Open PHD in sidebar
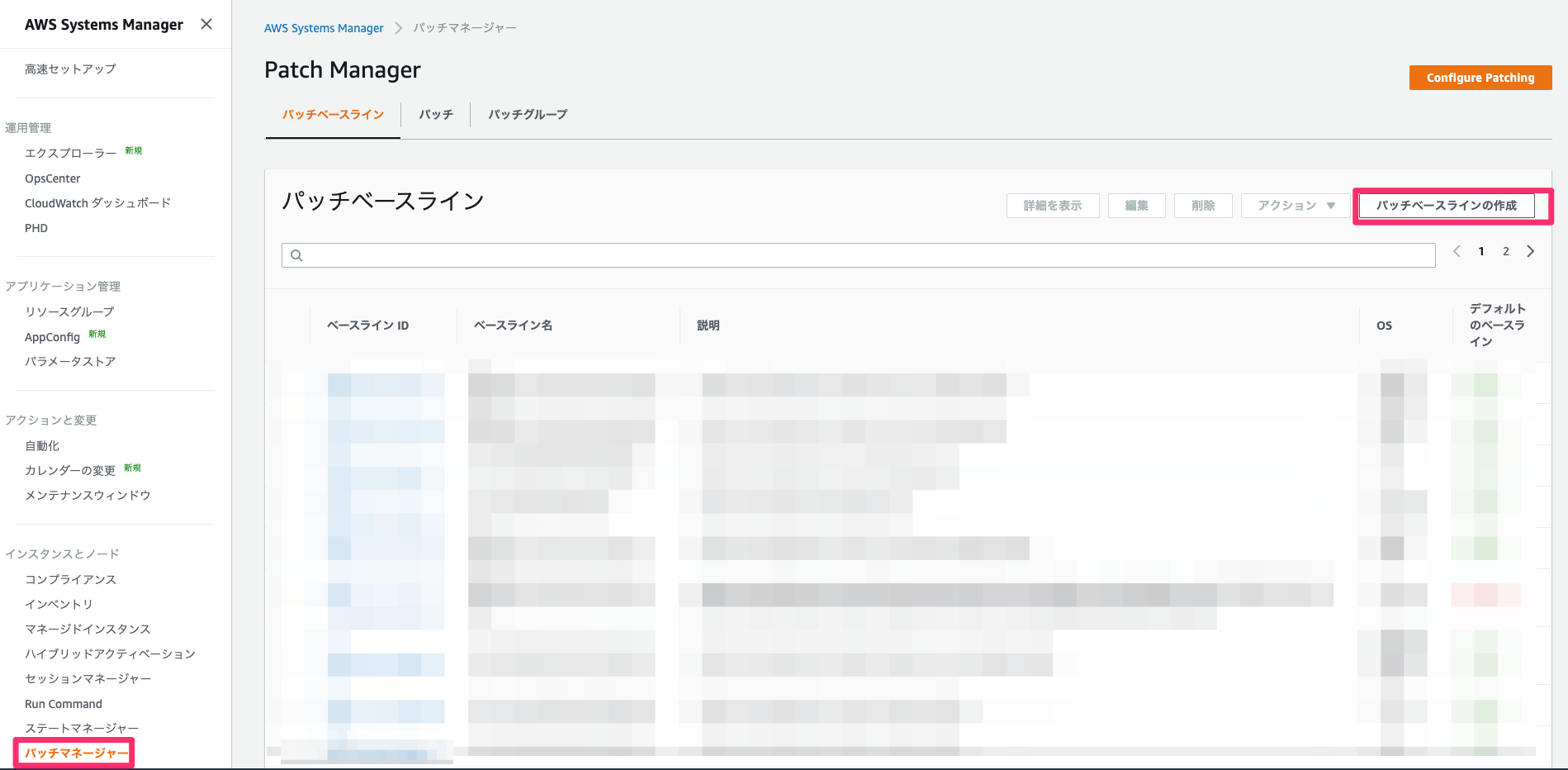Screen dimensions: 1568x770 pyautogui.click(x=36, y=228)
